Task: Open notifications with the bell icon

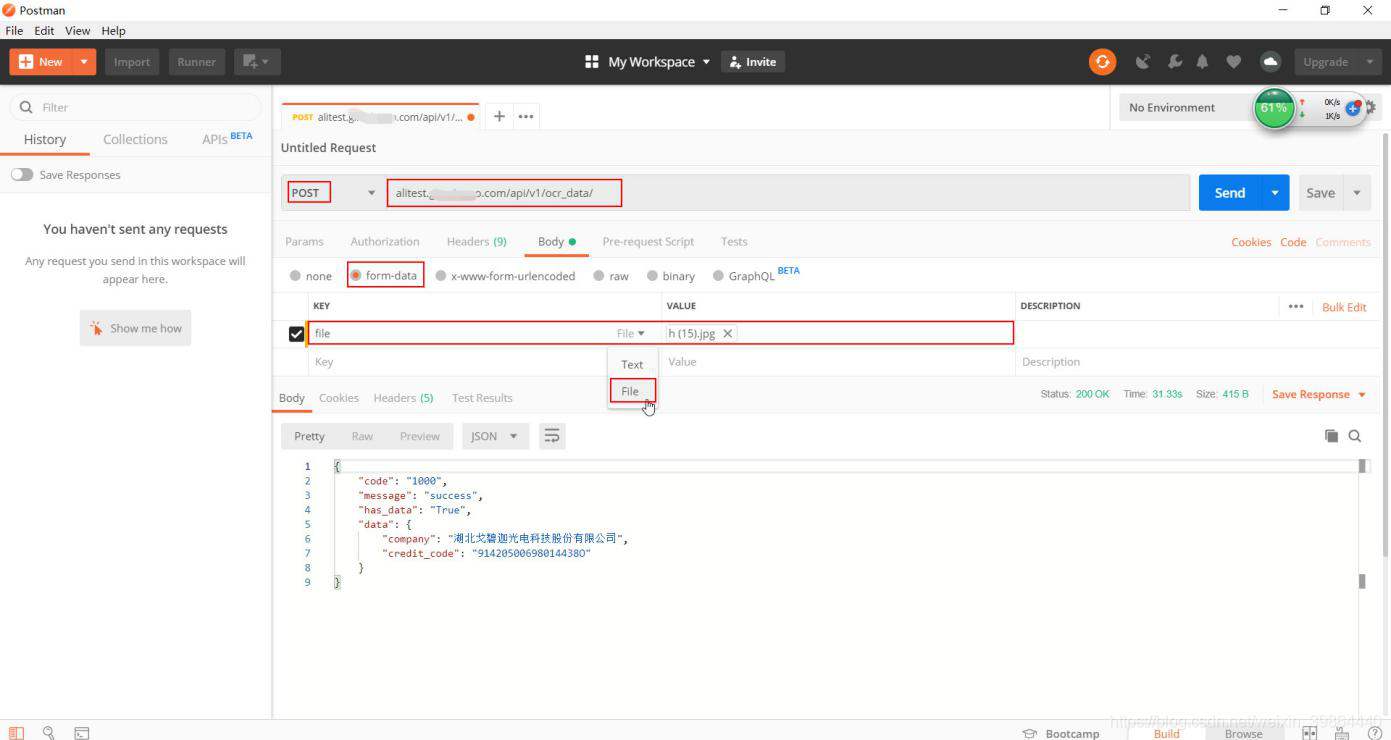Action: [x=1203, y=61]
